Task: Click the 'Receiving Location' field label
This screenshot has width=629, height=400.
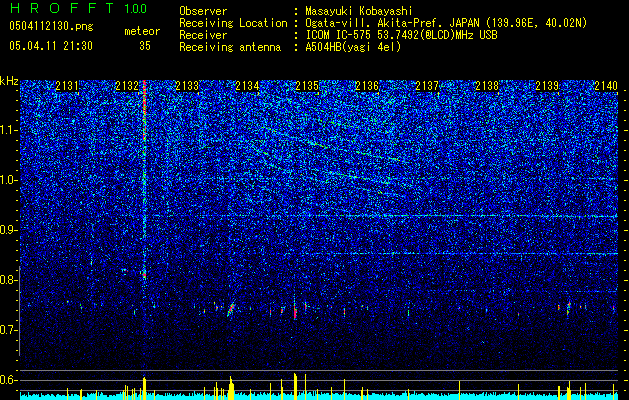Action: (x=233, y=23)
